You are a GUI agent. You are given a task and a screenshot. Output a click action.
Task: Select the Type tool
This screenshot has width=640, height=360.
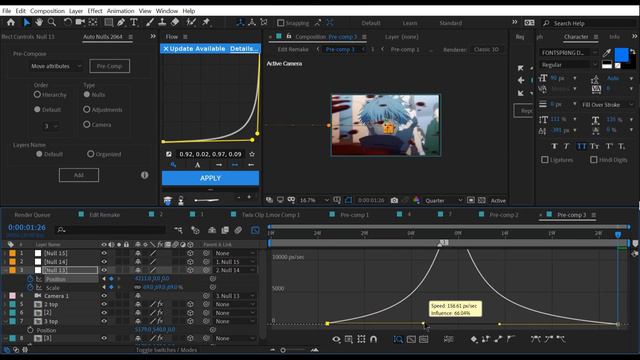[x=134, y=22]
